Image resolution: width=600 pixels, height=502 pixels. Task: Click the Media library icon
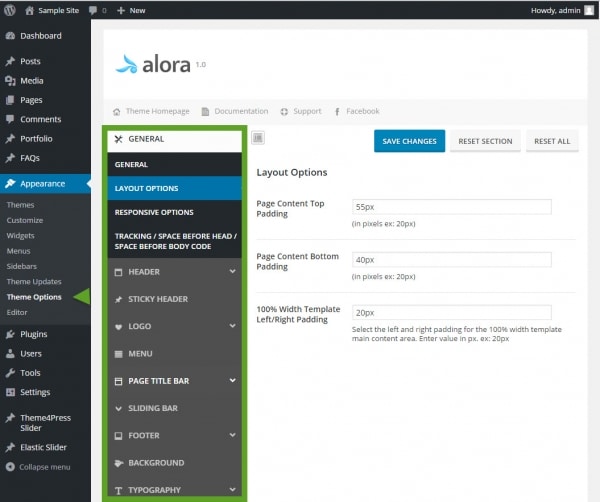point(10,81)
